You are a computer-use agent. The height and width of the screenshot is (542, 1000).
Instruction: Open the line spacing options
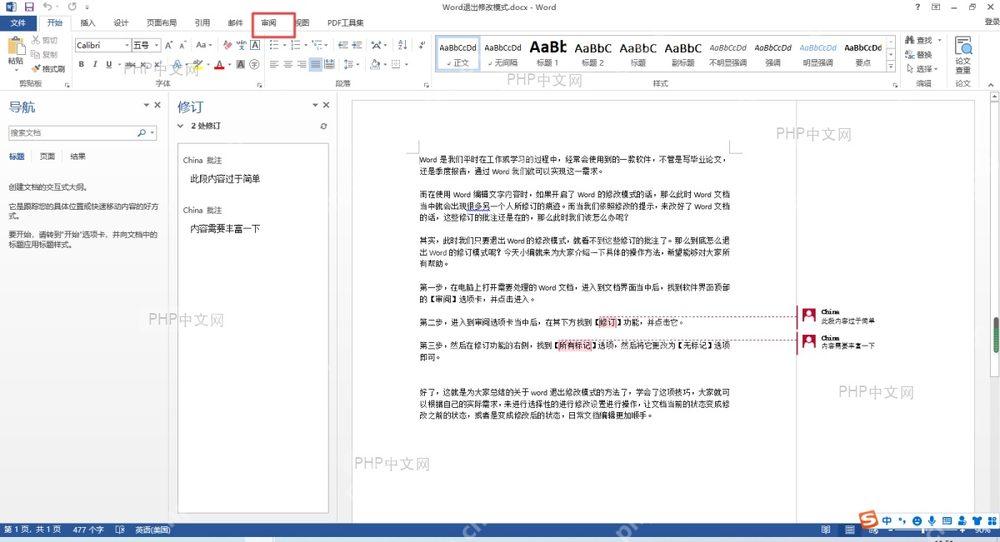tap(349, 64)
